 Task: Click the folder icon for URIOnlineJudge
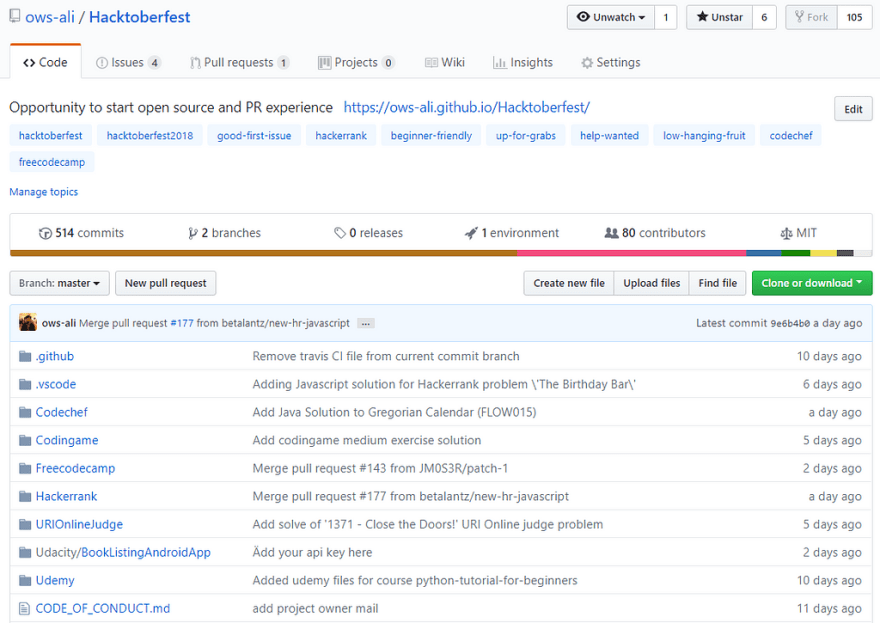25,525
